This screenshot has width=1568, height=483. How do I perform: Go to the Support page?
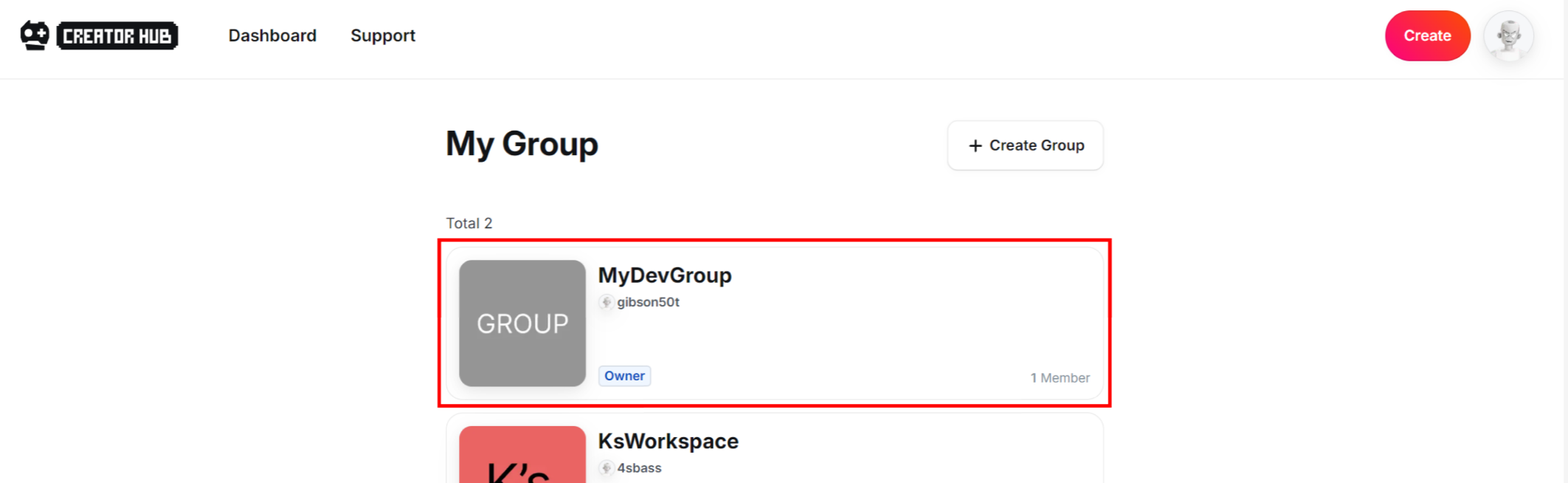tap(382, 35)
